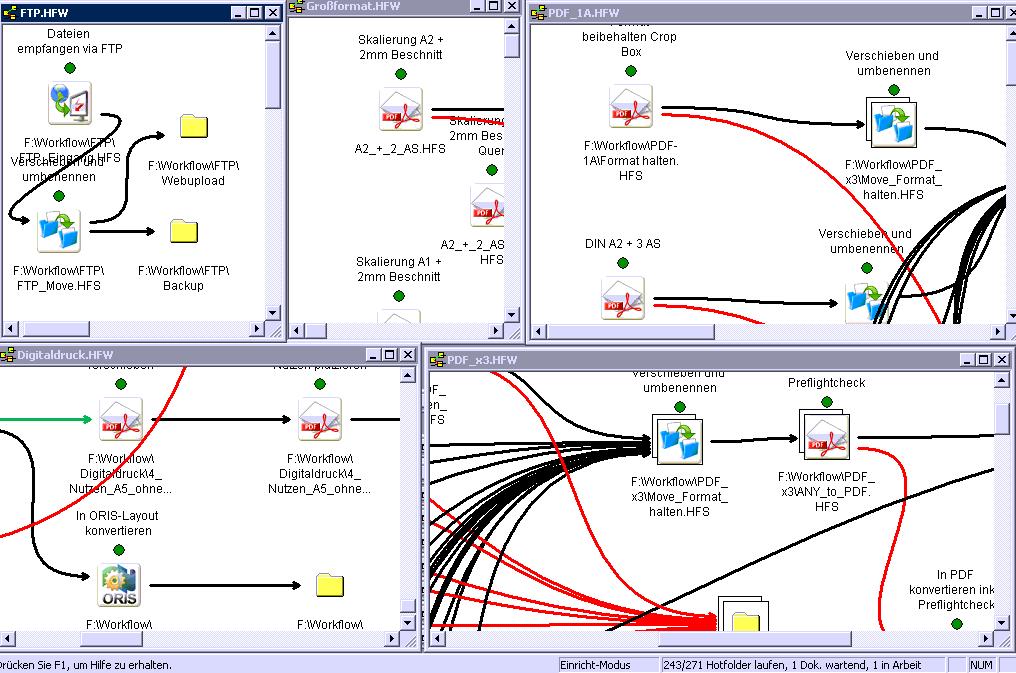The width and height of the screenshot is (1016, 673).
Task: Select Format halten.HFS PDF icon in PDF_1A
Action: 630,106
